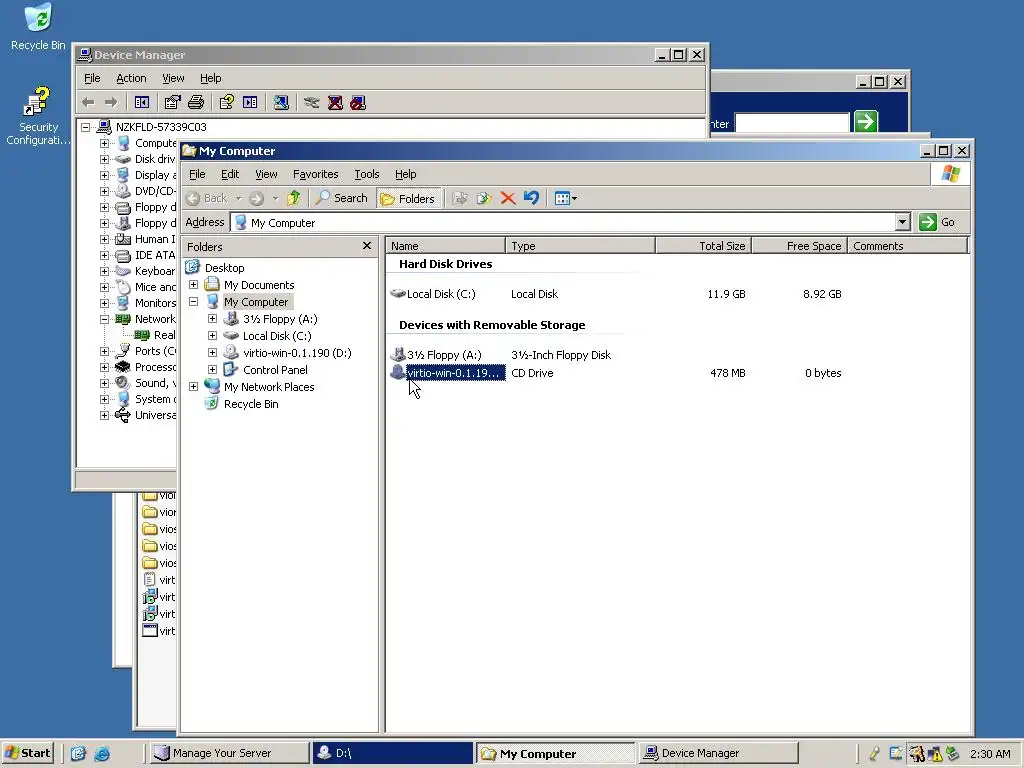Select Desktop in Folders tree
Image resolution: width=1024 pixels, height=768 pixels.
click(x=224, y=268)
